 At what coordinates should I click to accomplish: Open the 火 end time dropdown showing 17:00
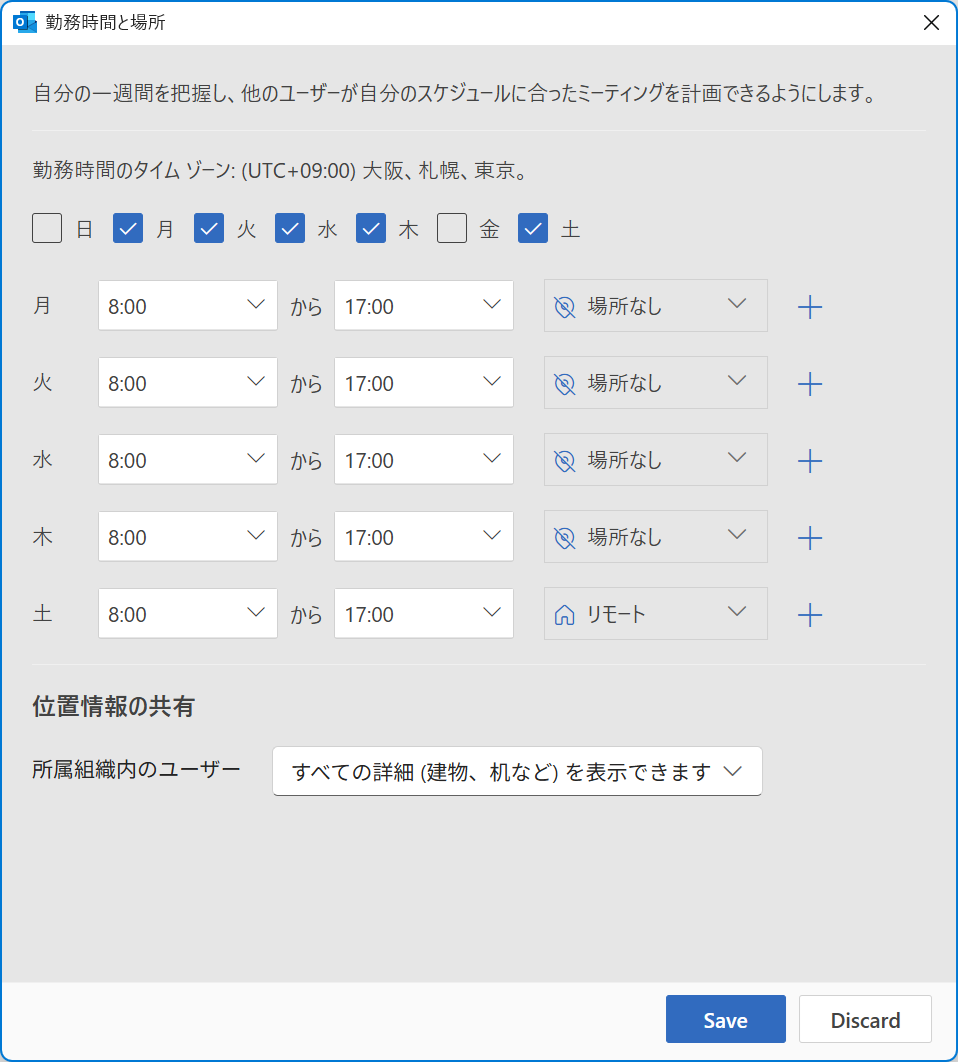(423, 383)
